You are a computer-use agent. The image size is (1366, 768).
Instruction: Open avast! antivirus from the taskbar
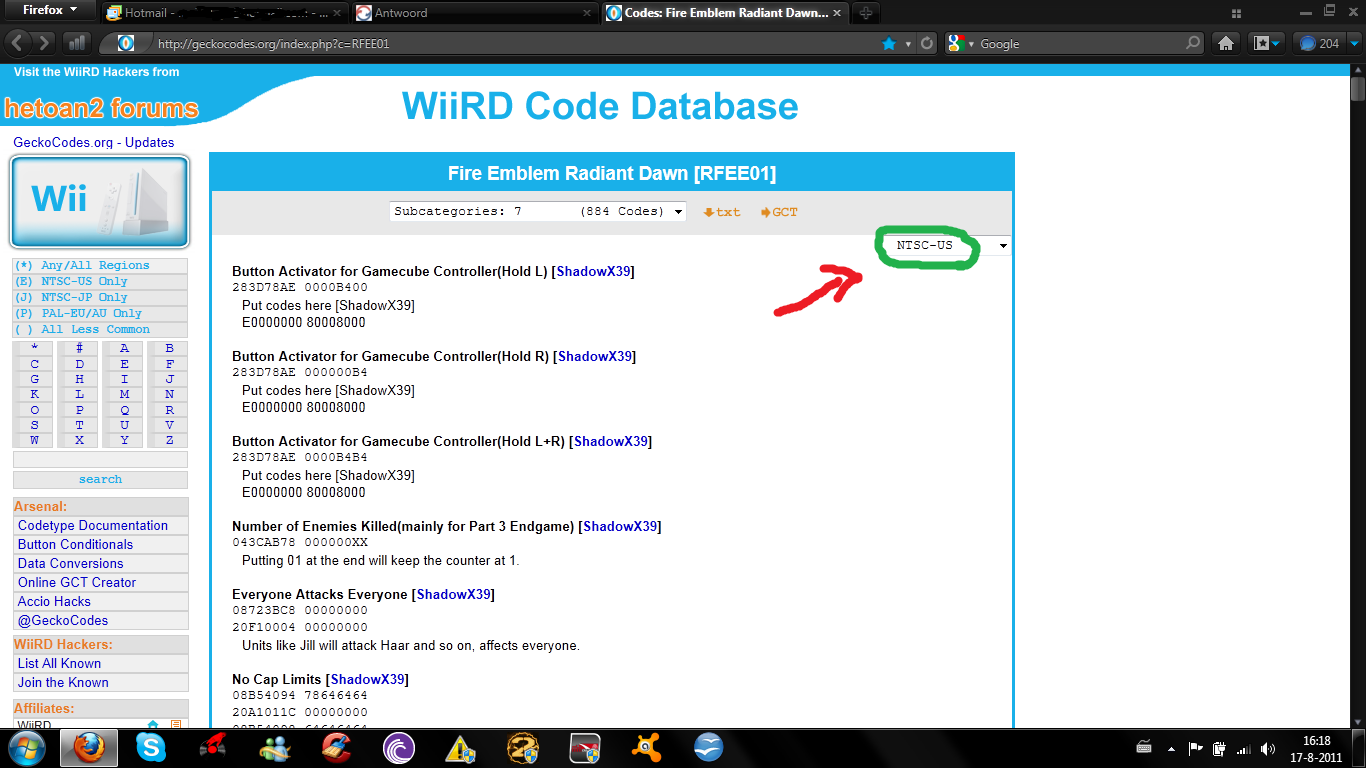click(x=646, y=747)
